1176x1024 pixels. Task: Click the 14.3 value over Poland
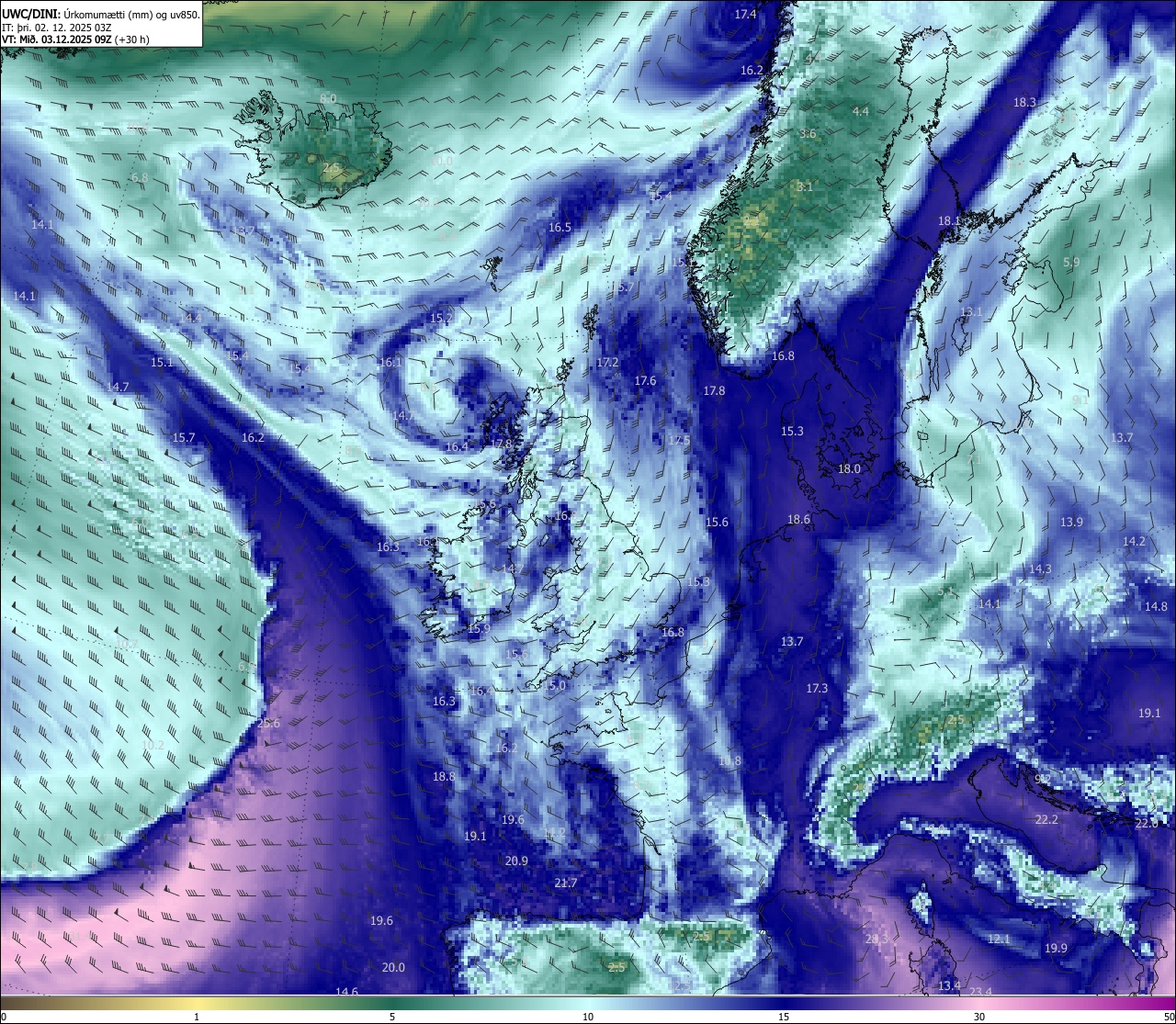coord(1040,569)
